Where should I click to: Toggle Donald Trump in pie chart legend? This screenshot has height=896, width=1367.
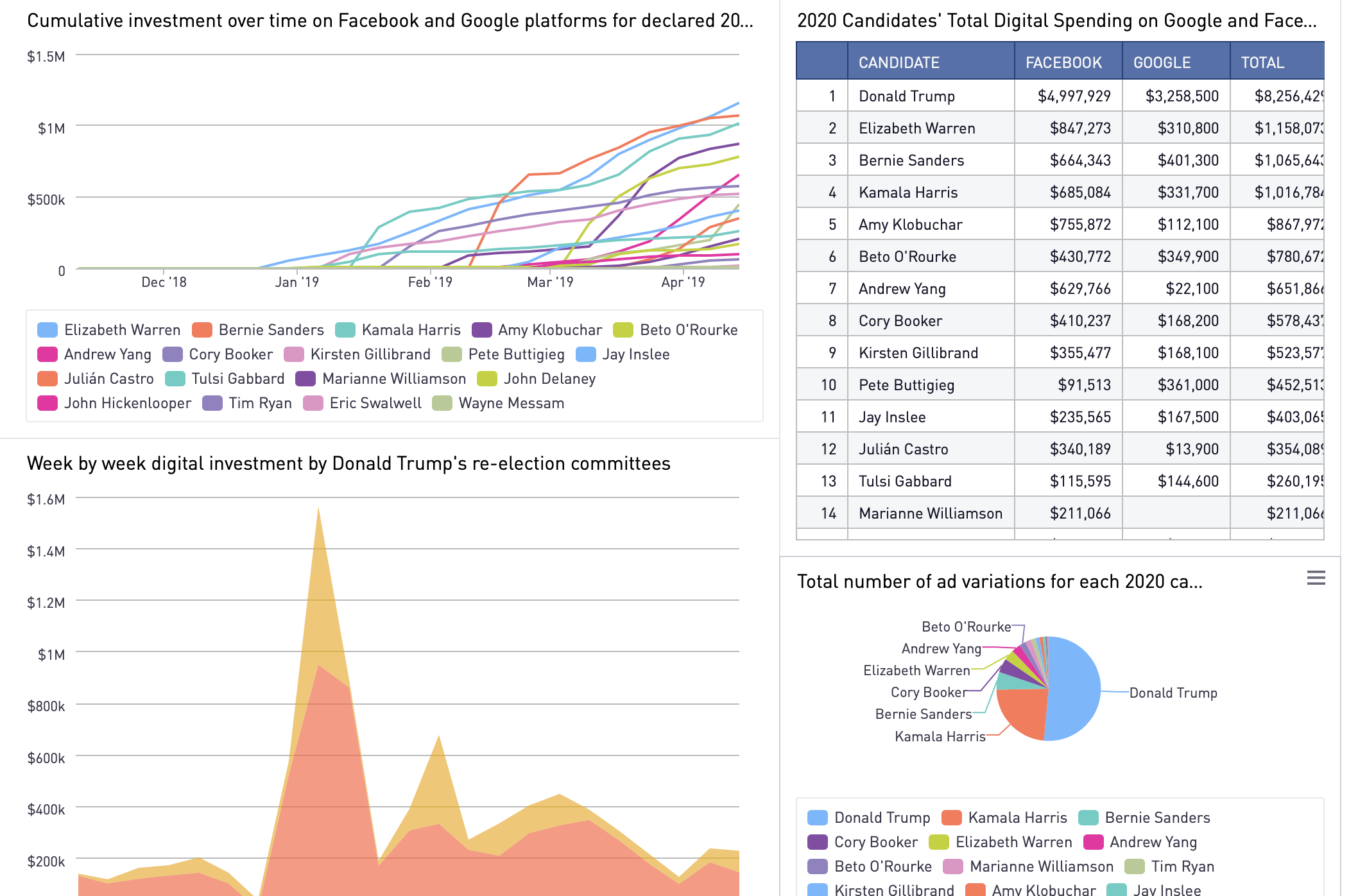click(x=869, y=818)
